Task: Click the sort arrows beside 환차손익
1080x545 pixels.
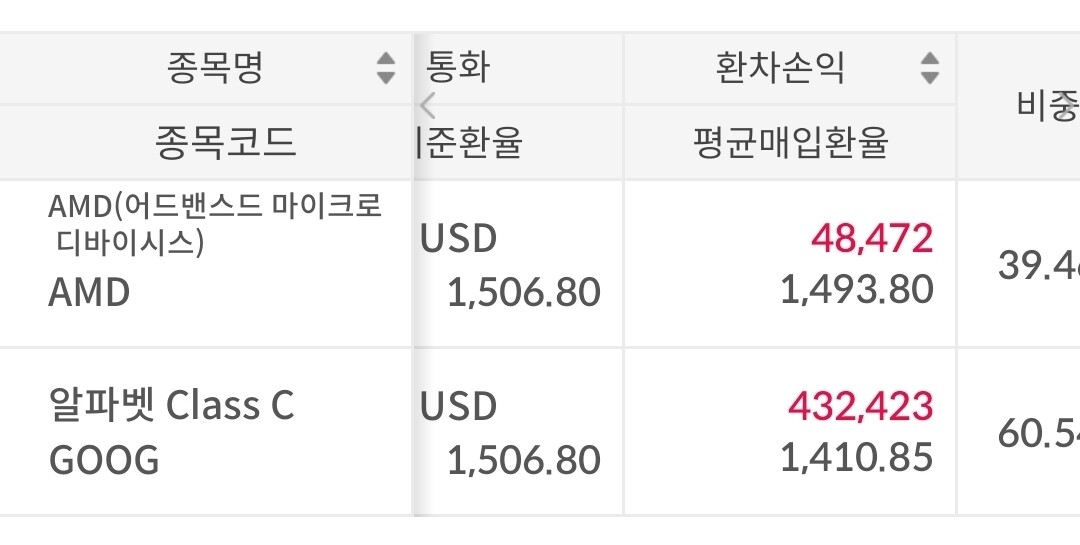Action: tap(930, 68)
